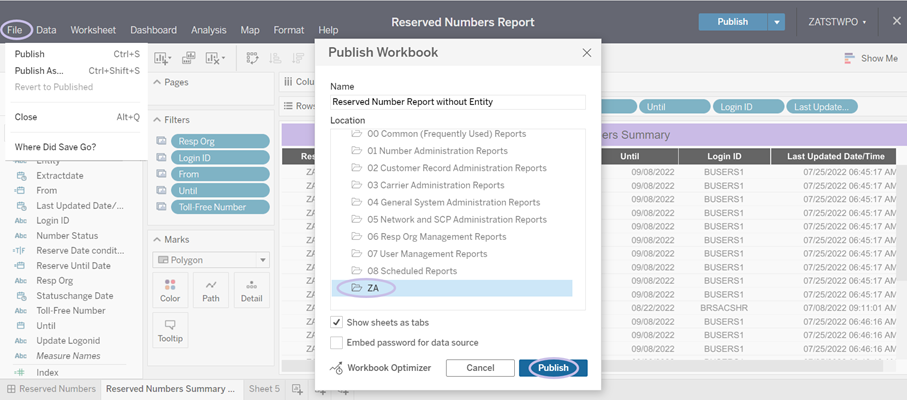
Task: Open the Detail mark card
Action: (x=251, y=290)
